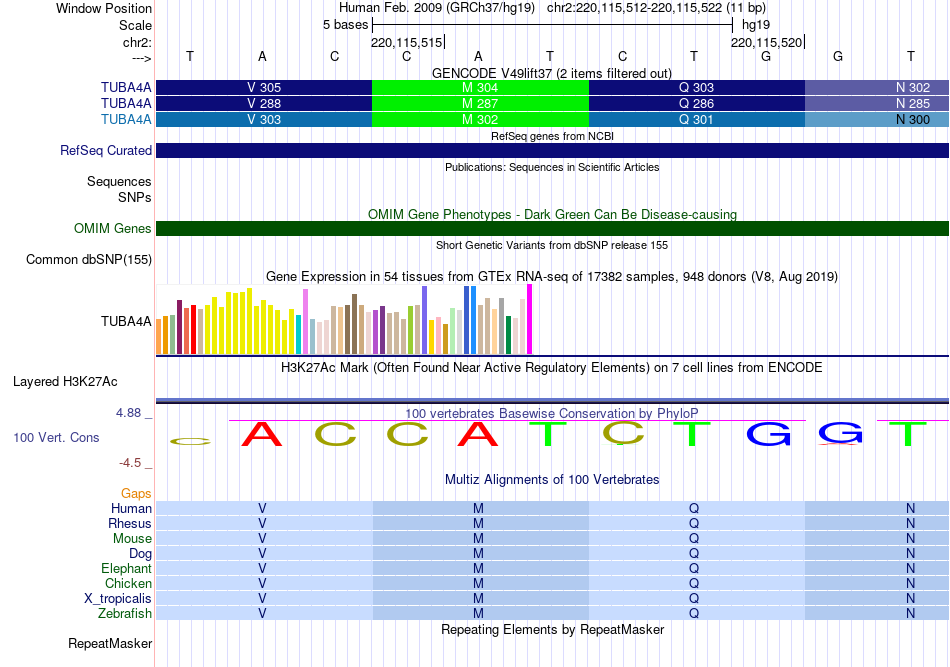Click the Human Feb. 2009 (GRCh37/hg19) text

[437, 8]
